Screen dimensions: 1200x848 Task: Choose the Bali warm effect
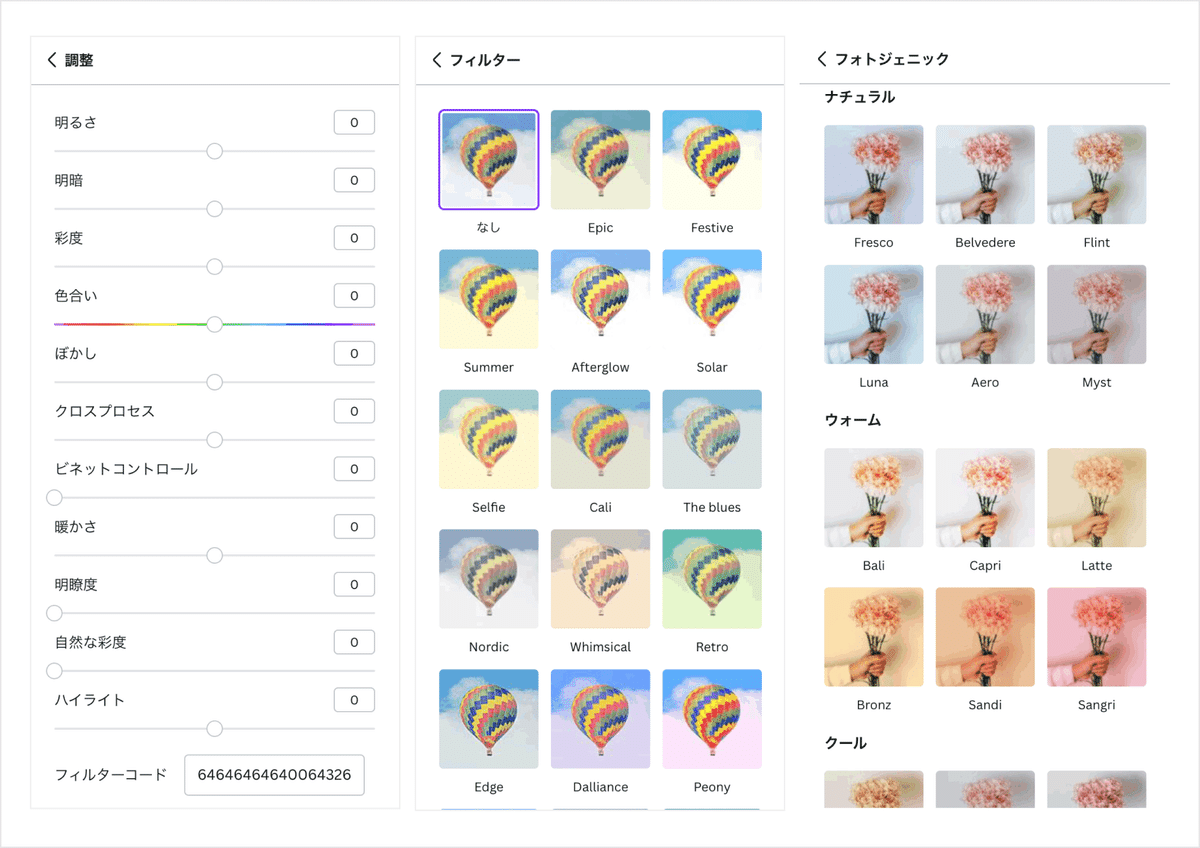pos(874,497)
